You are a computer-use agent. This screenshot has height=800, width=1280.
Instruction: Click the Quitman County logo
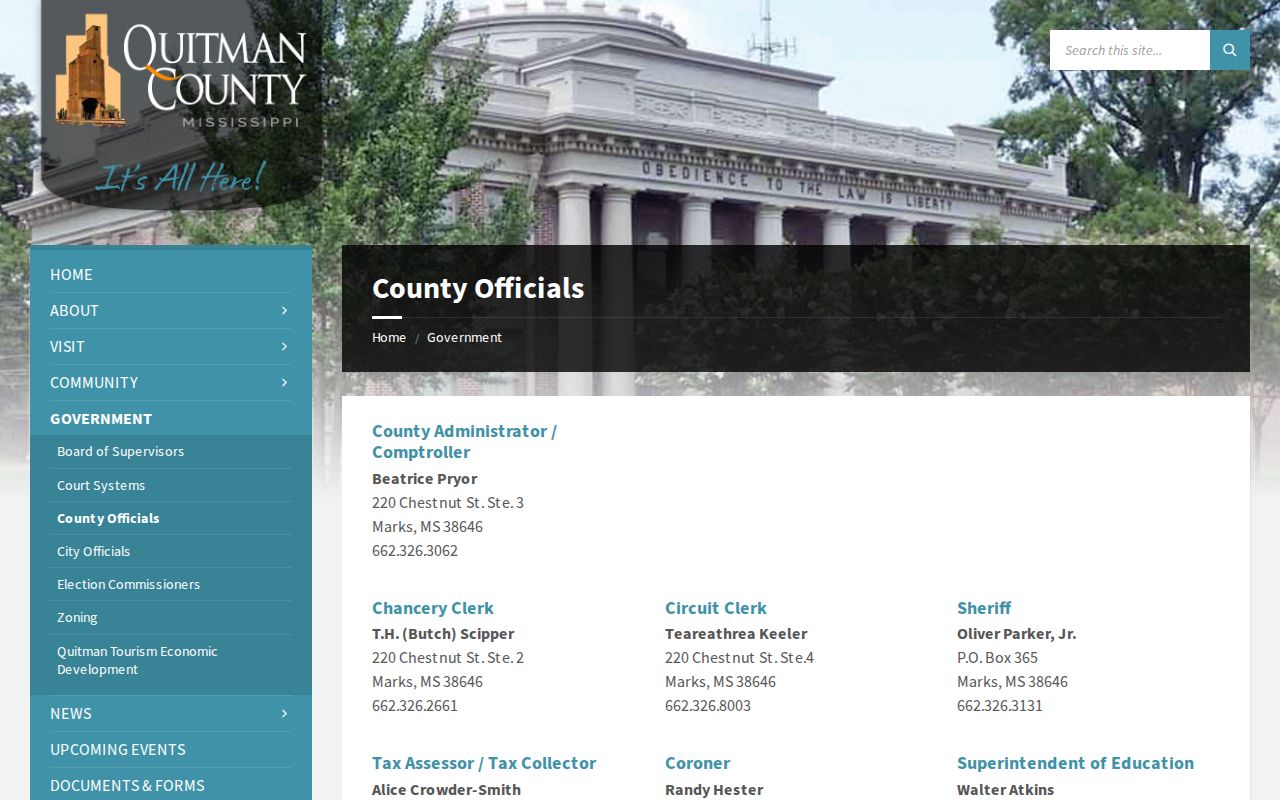[x=181, y=103]
